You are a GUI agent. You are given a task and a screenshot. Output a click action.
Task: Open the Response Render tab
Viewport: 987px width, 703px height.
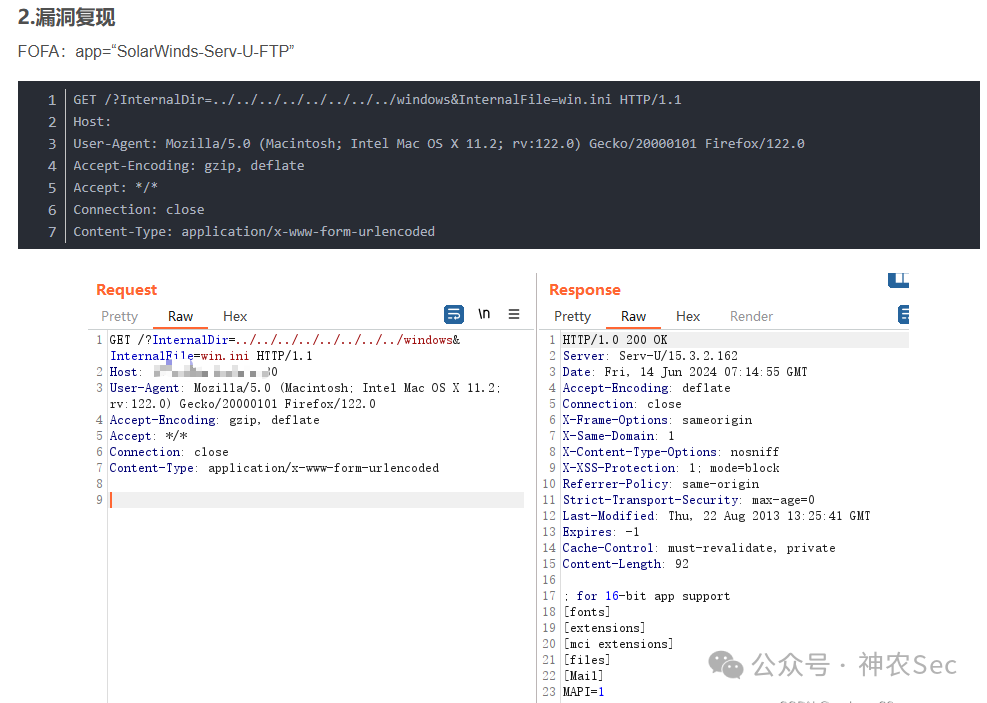tap(752, 317)
